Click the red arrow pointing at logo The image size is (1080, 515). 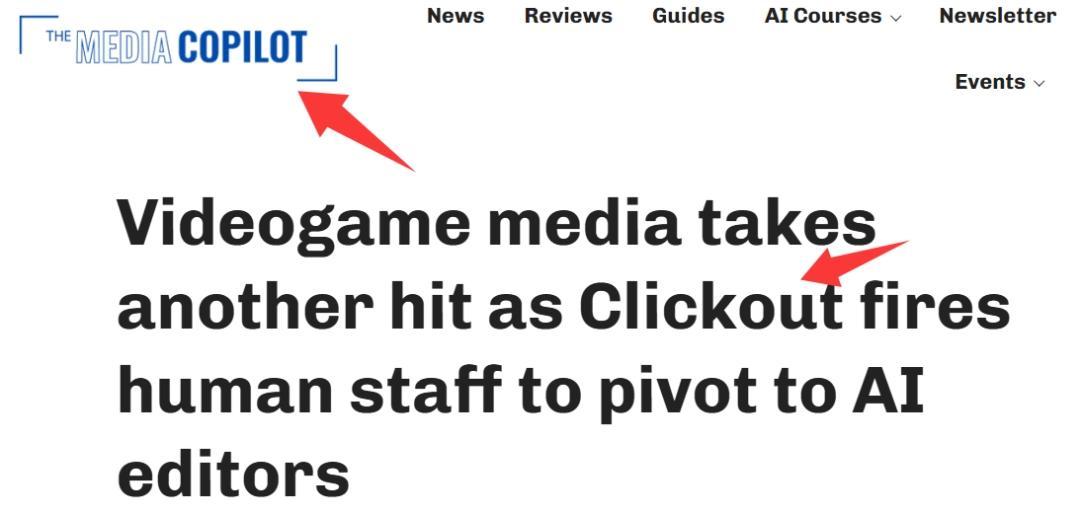[x=355, y=129]
